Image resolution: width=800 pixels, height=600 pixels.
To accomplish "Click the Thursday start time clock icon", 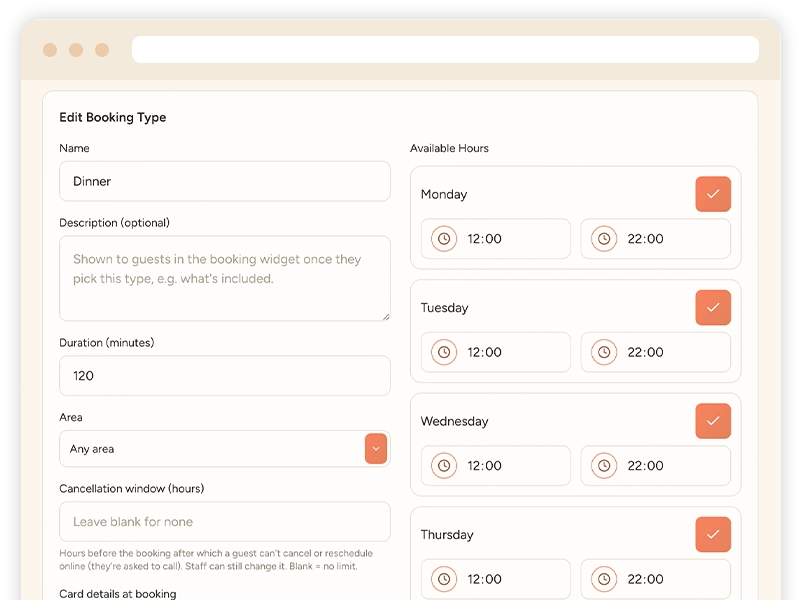I will click(444, 579).
